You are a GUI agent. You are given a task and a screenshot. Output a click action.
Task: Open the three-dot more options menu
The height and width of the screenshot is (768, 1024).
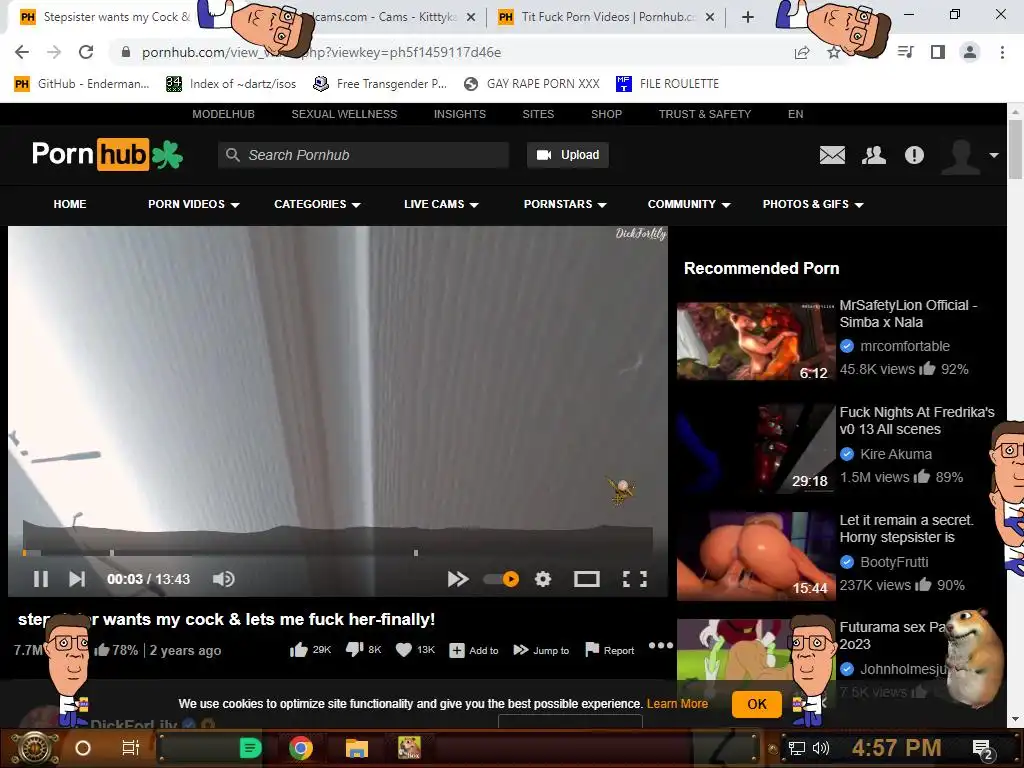pyautogui.click(x=660, y=645)
